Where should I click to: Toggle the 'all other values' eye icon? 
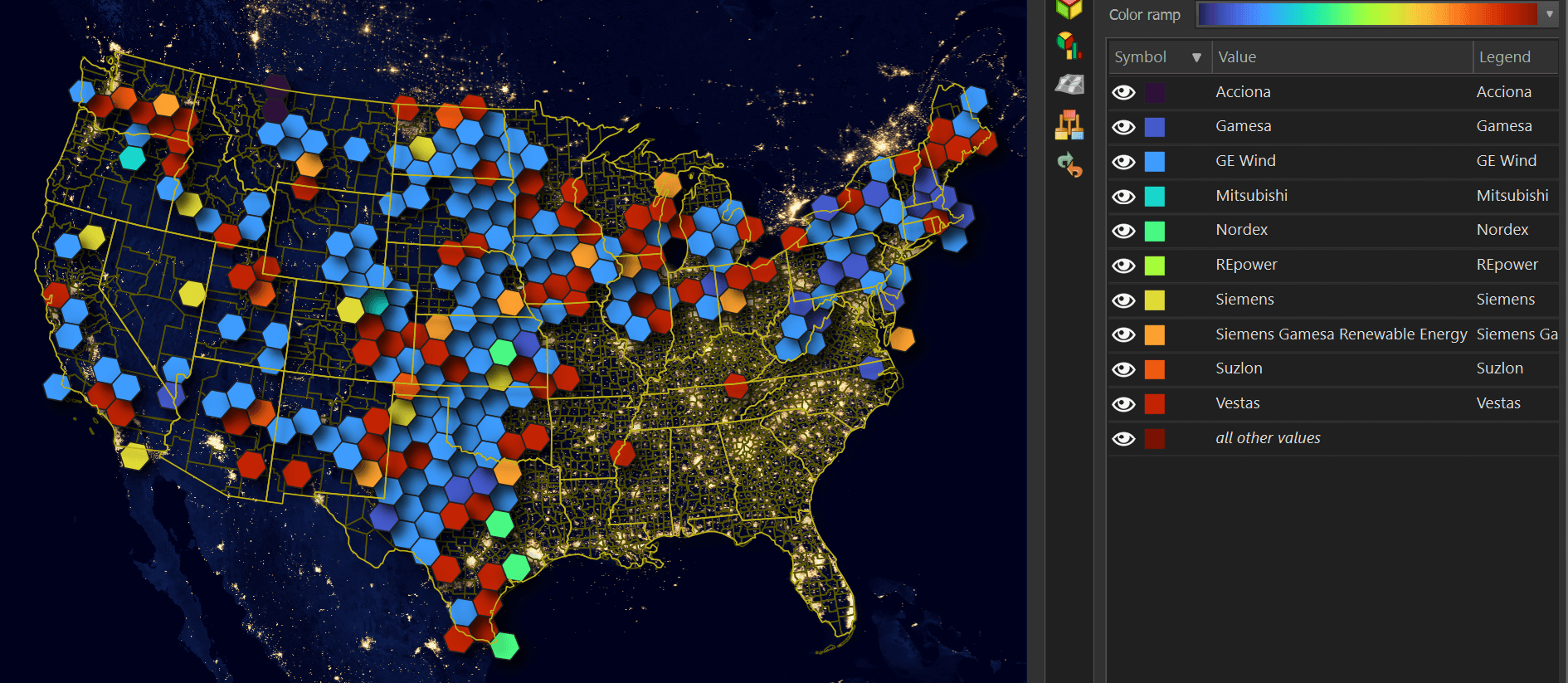(x=1123, y=438)
